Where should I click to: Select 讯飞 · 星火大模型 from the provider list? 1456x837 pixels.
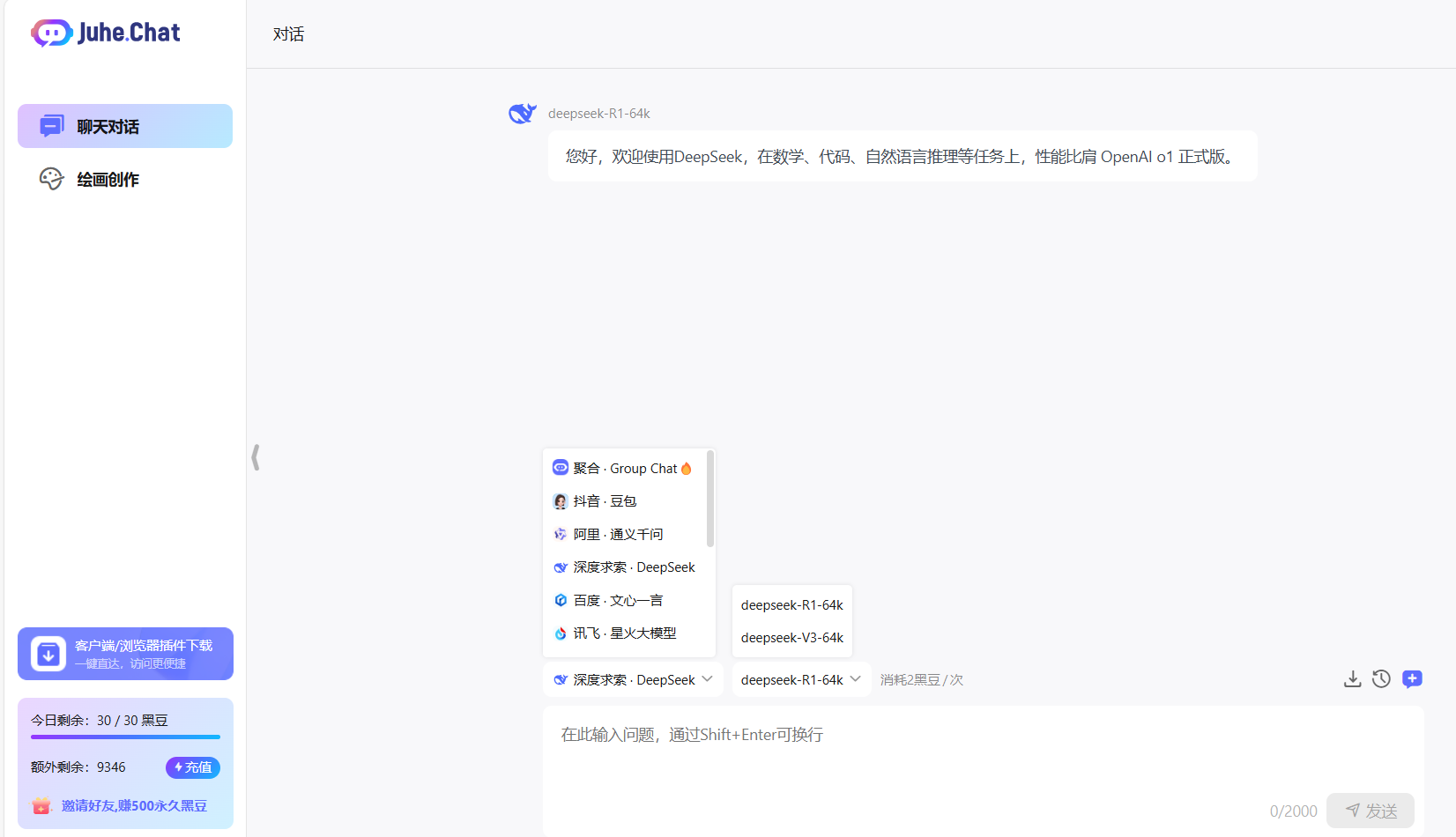tap(624, 633)
